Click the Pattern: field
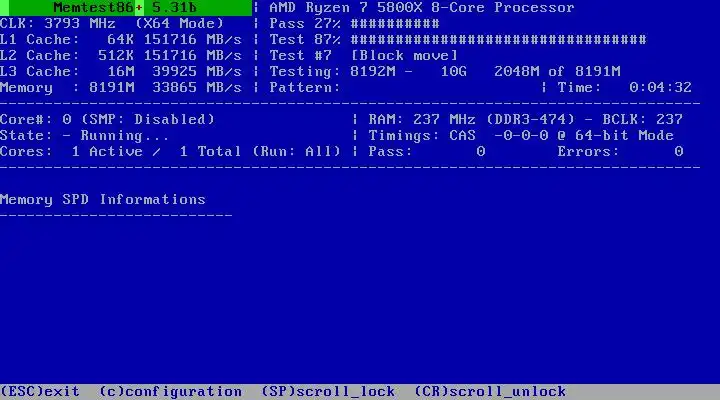The height and width of the screenshot is (400, 720). (304, 88)
